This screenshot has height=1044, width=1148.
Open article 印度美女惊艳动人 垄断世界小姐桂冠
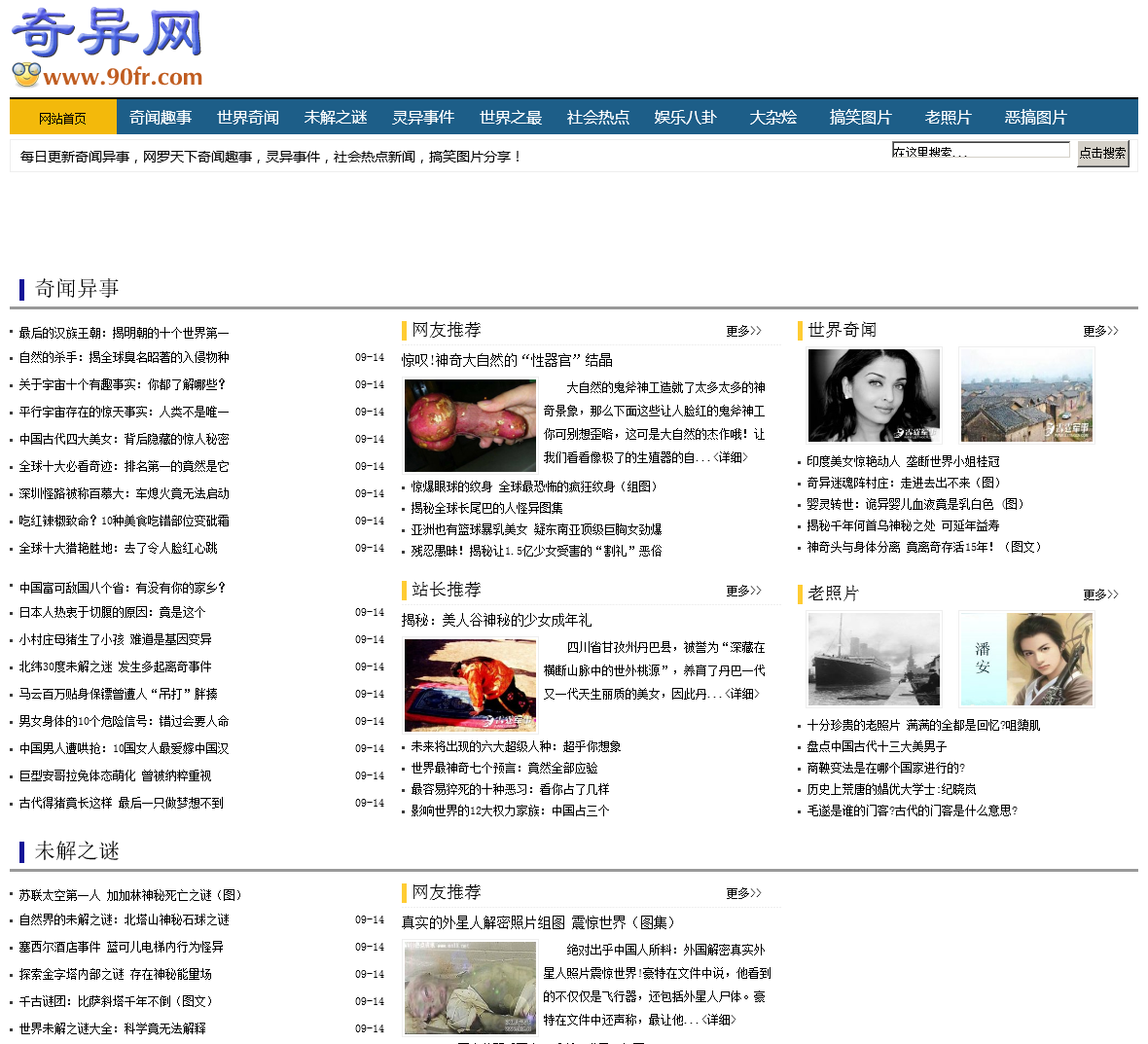(903, 461)
